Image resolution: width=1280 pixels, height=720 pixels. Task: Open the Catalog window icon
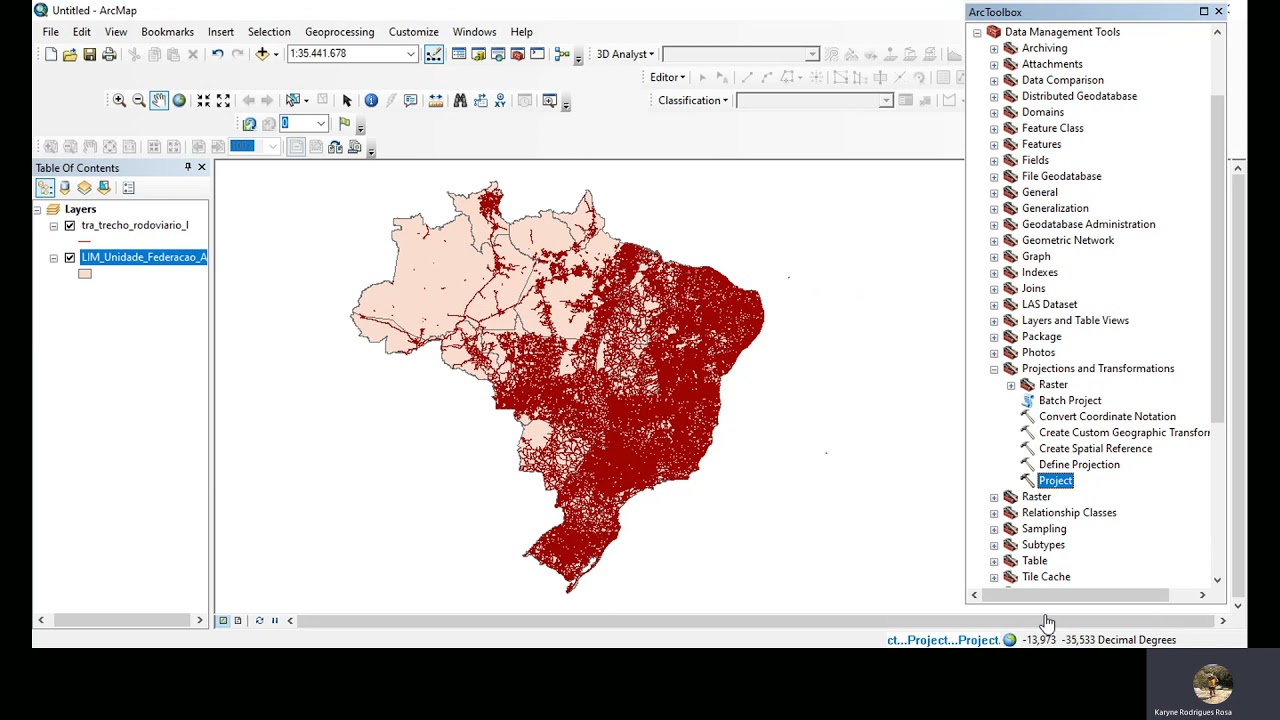click(x=478, y=54)
